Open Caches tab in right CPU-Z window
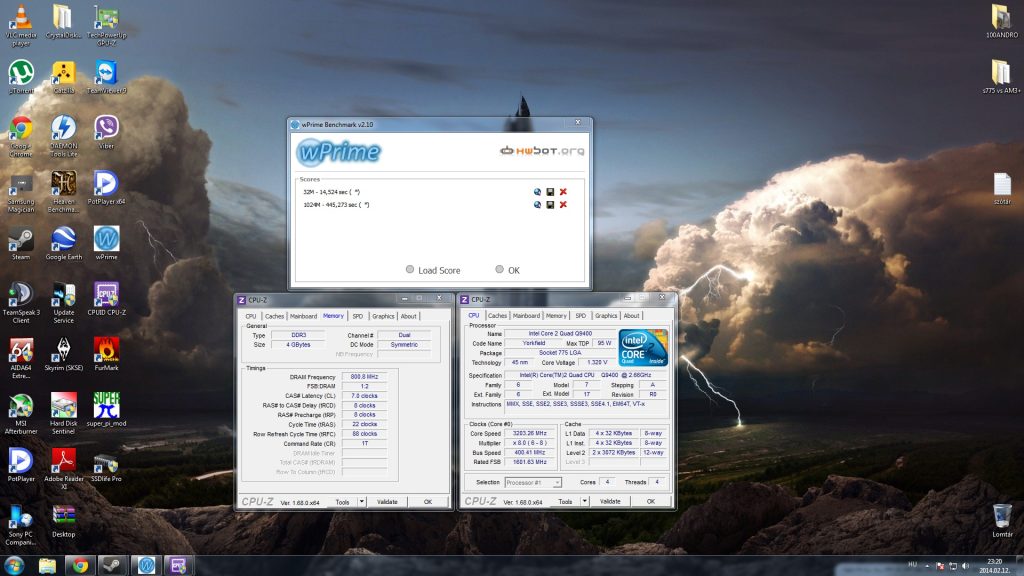 (497, 315)
